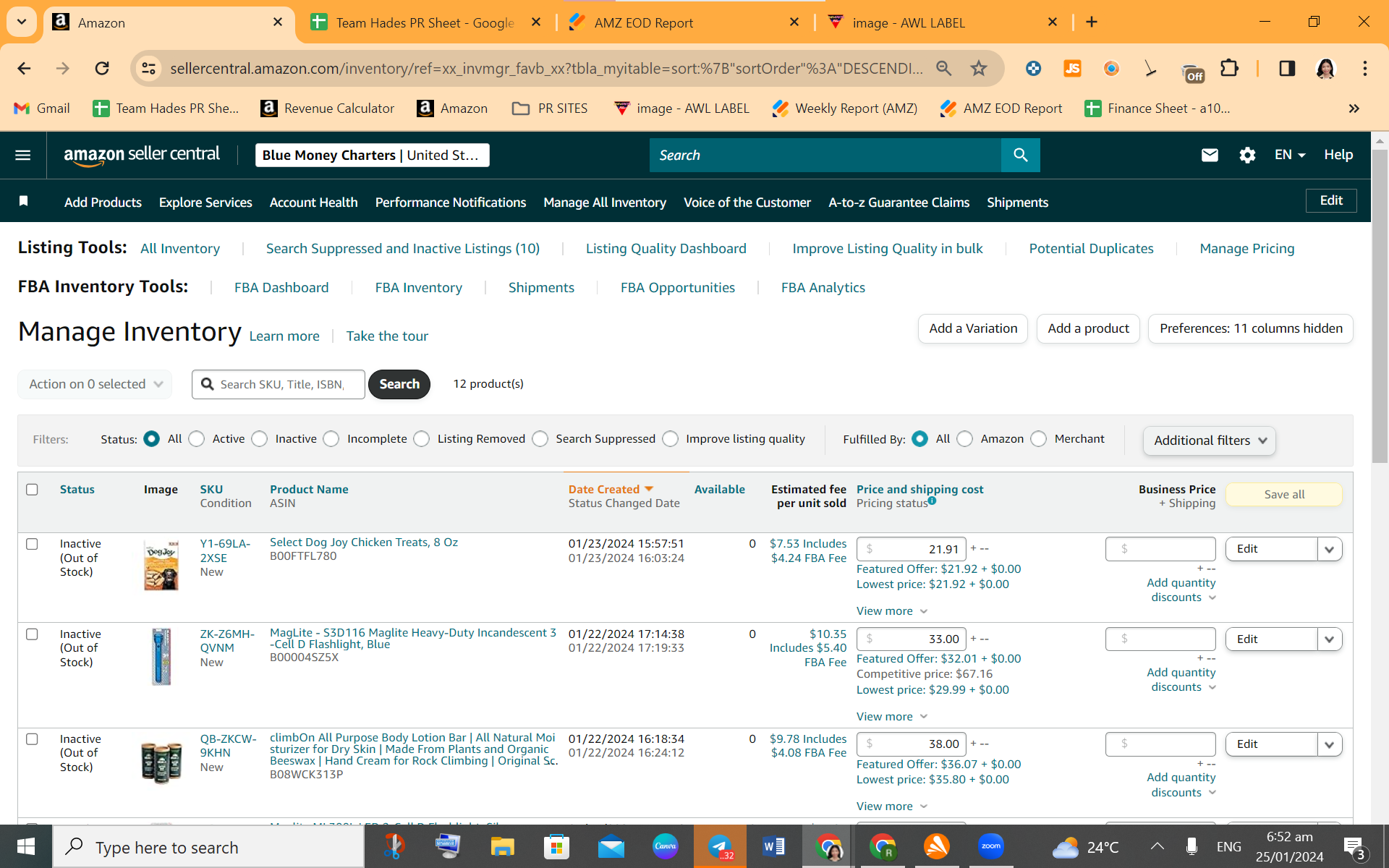Expand the Additional filters dropdown
The image size is (1389, 868).
(x=1210, y=441)
